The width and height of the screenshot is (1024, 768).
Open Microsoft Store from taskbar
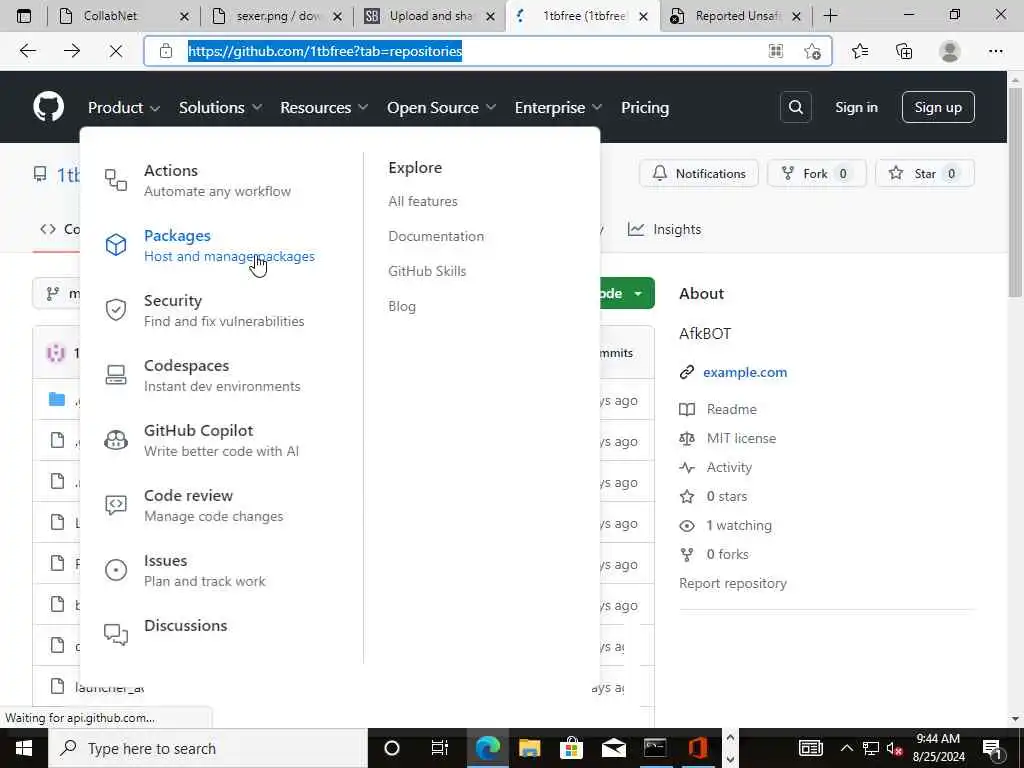(571, 748)
